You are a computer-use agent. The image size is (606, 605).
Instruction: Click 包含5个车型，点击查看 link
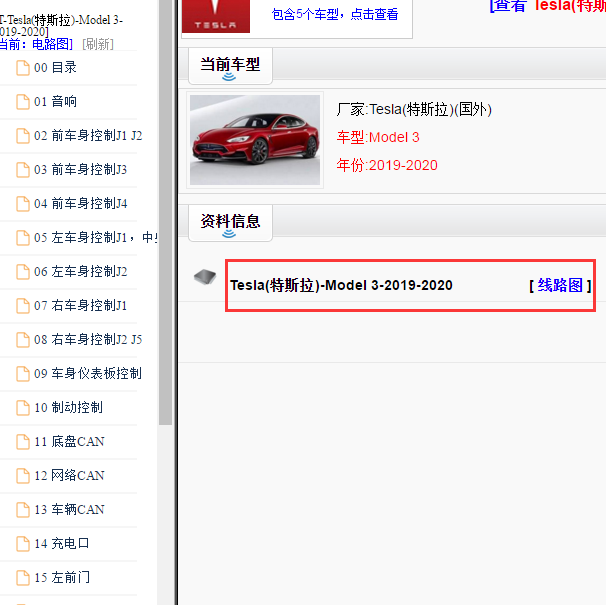[x=335, y=14]
